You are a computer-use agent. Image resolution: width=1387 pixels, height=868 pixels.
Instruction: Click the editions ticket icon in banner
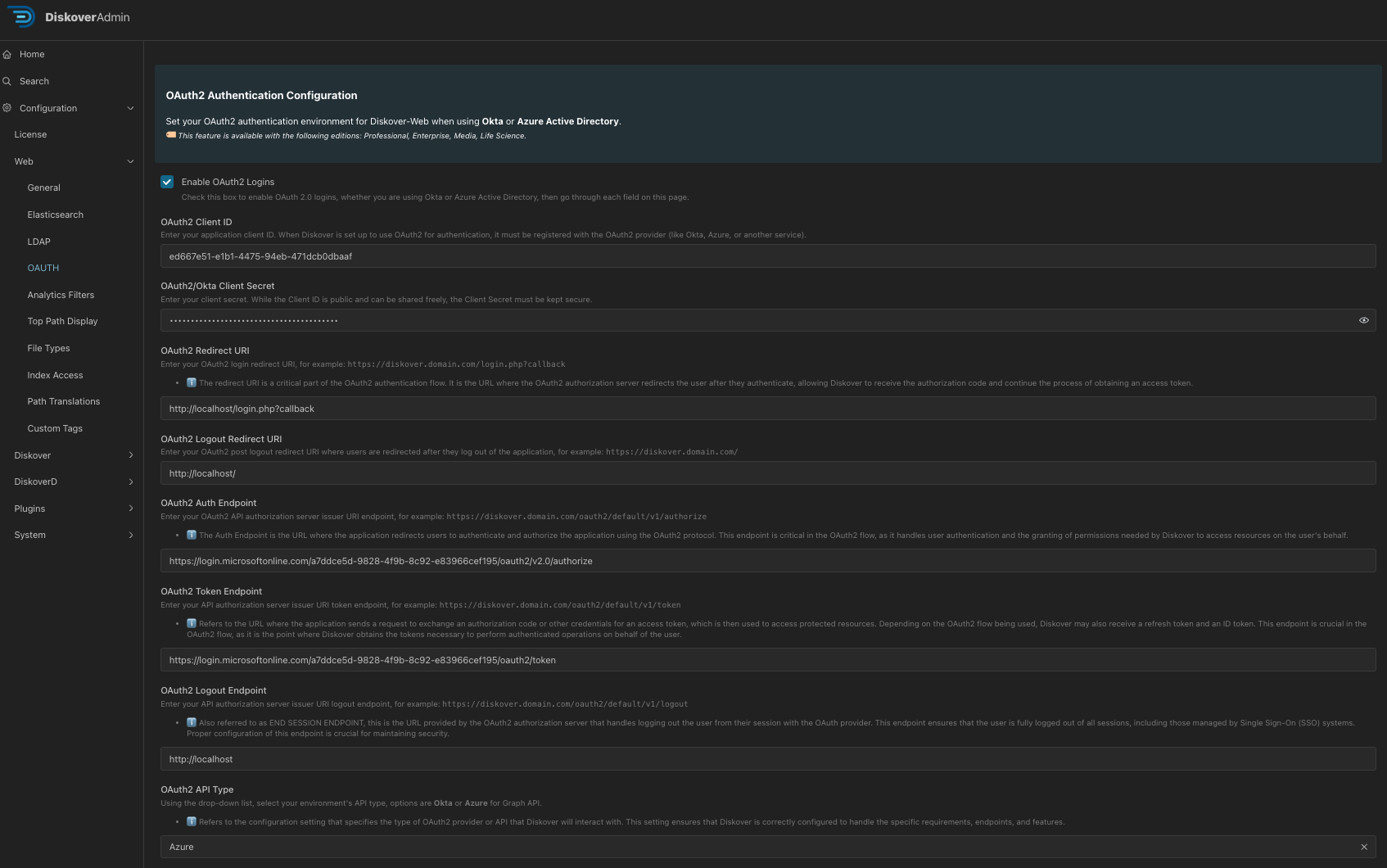tap(171, 135)
